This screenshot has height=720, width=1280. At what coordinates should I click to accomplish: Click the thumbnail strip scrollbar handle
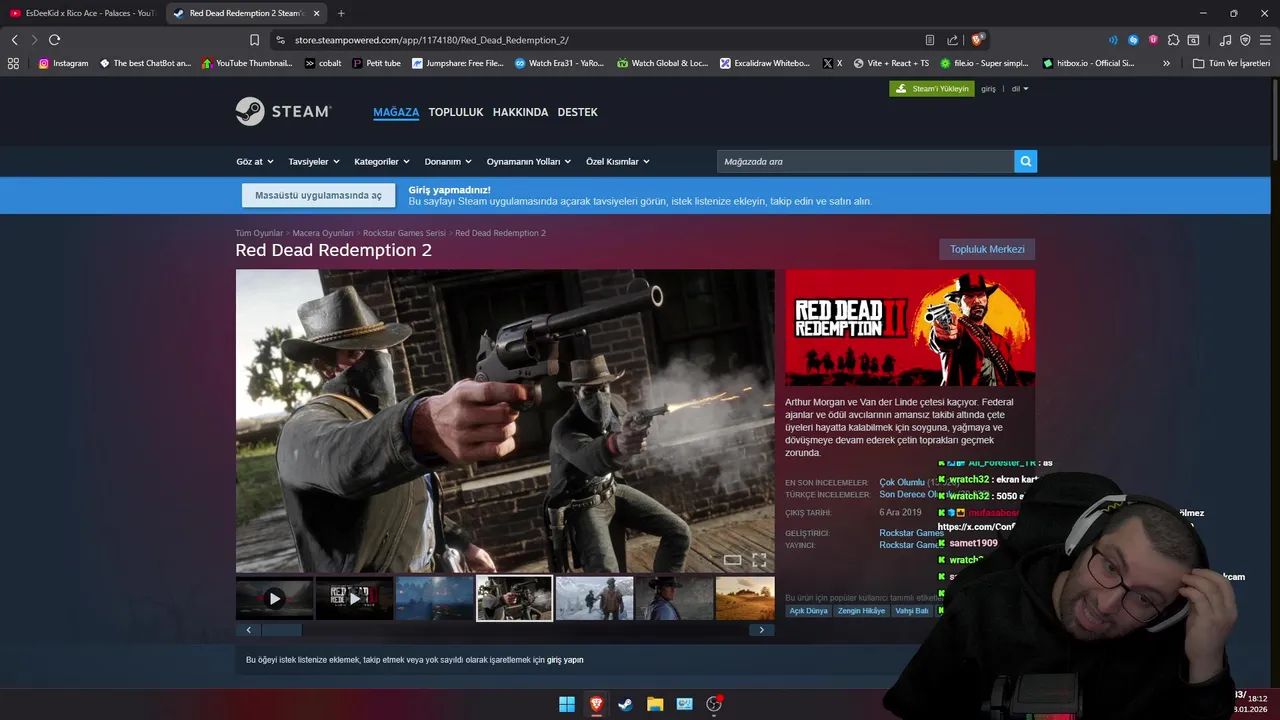click(281, 630)
